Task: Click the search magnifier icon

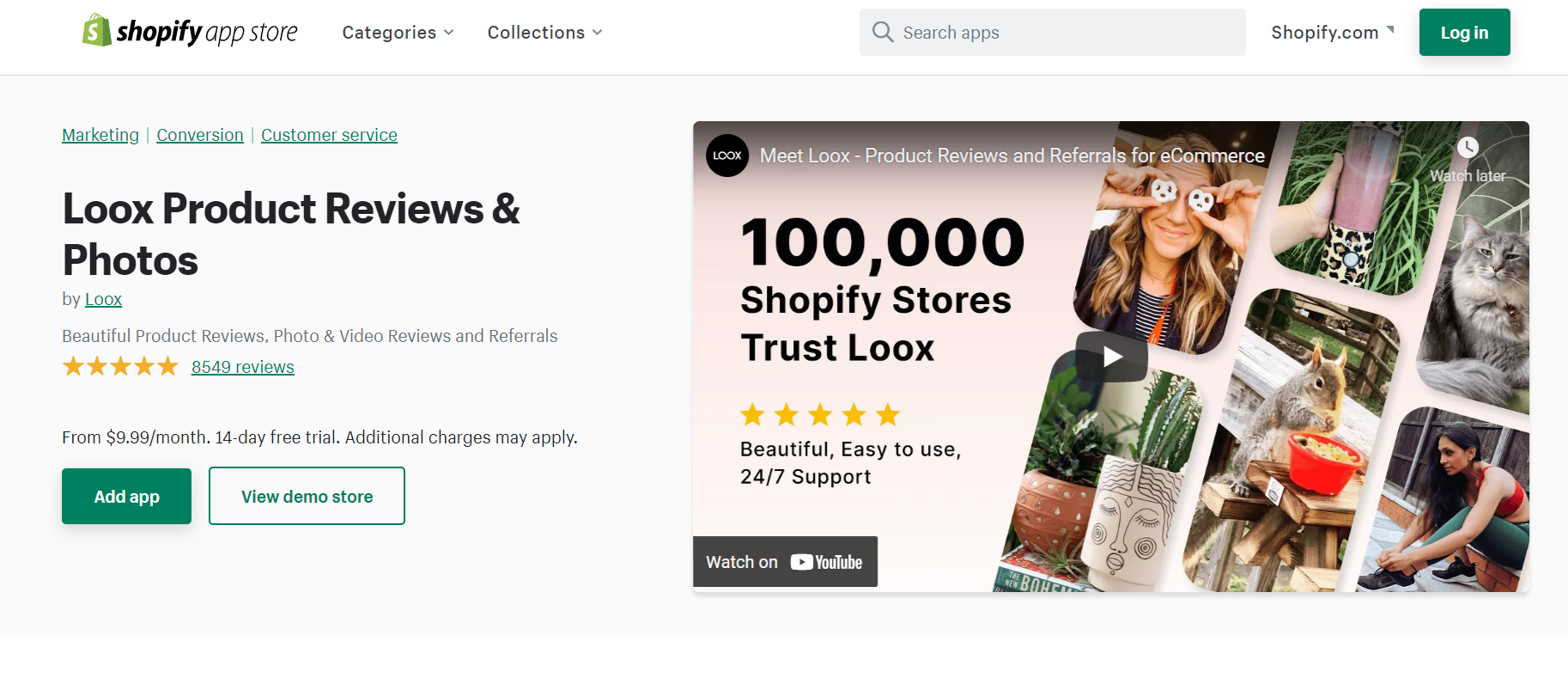Action: point(883,32)
